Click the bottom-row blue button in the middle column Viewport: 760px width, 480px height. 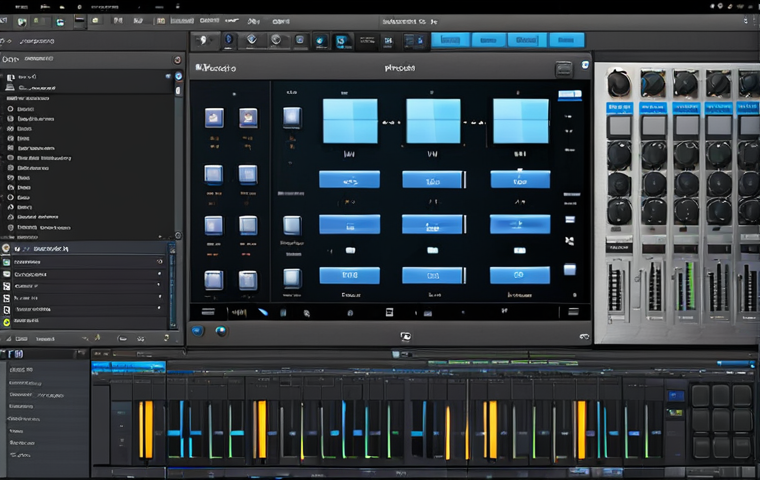point(432,275)
